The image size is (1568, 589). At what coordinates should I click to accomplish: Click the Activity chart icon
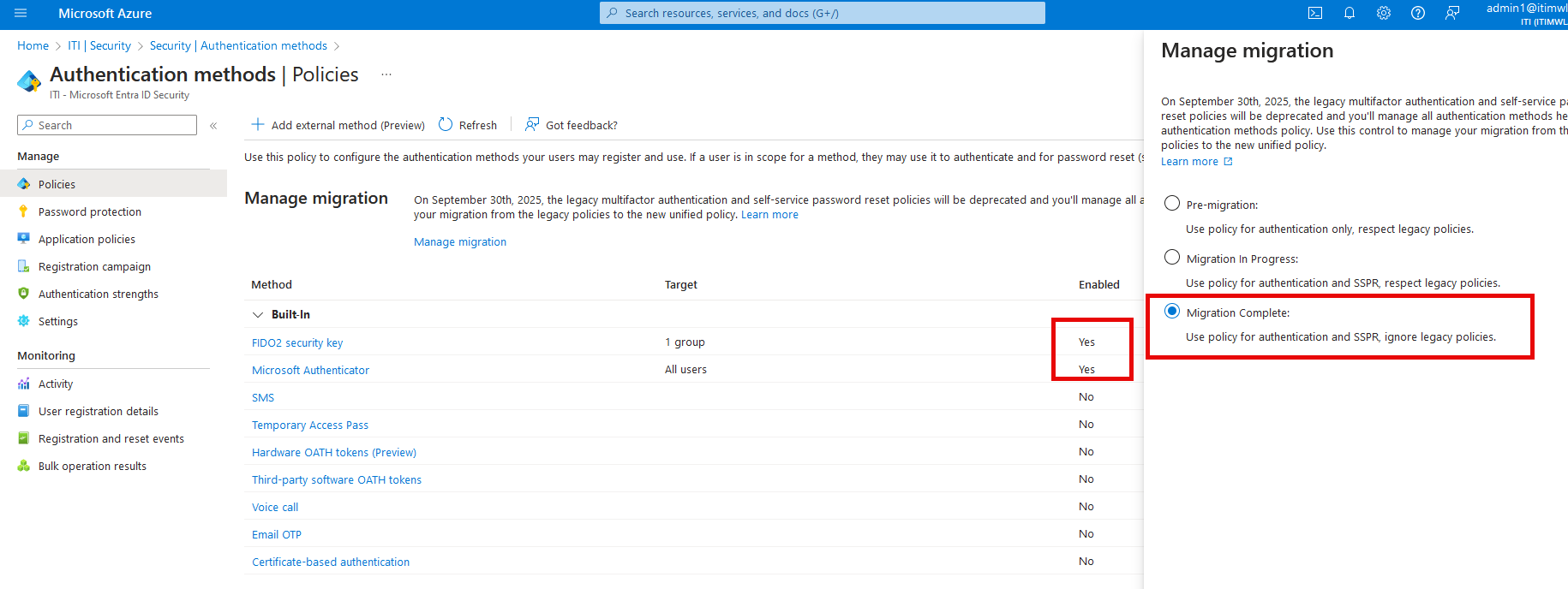tap(24, 384)
